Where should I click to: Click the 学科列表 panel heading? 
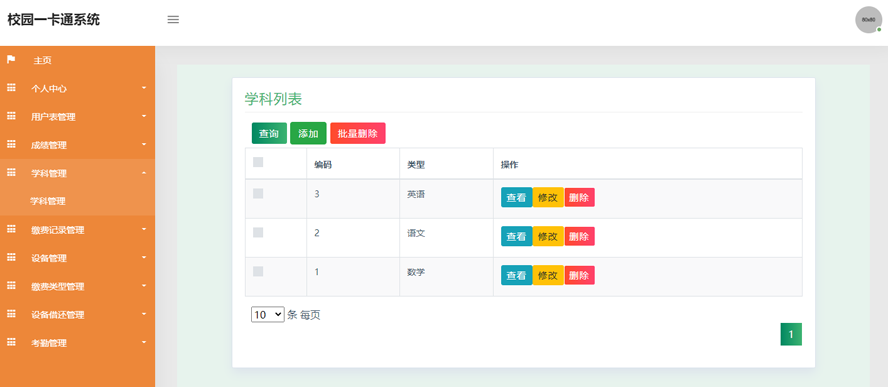273,99
